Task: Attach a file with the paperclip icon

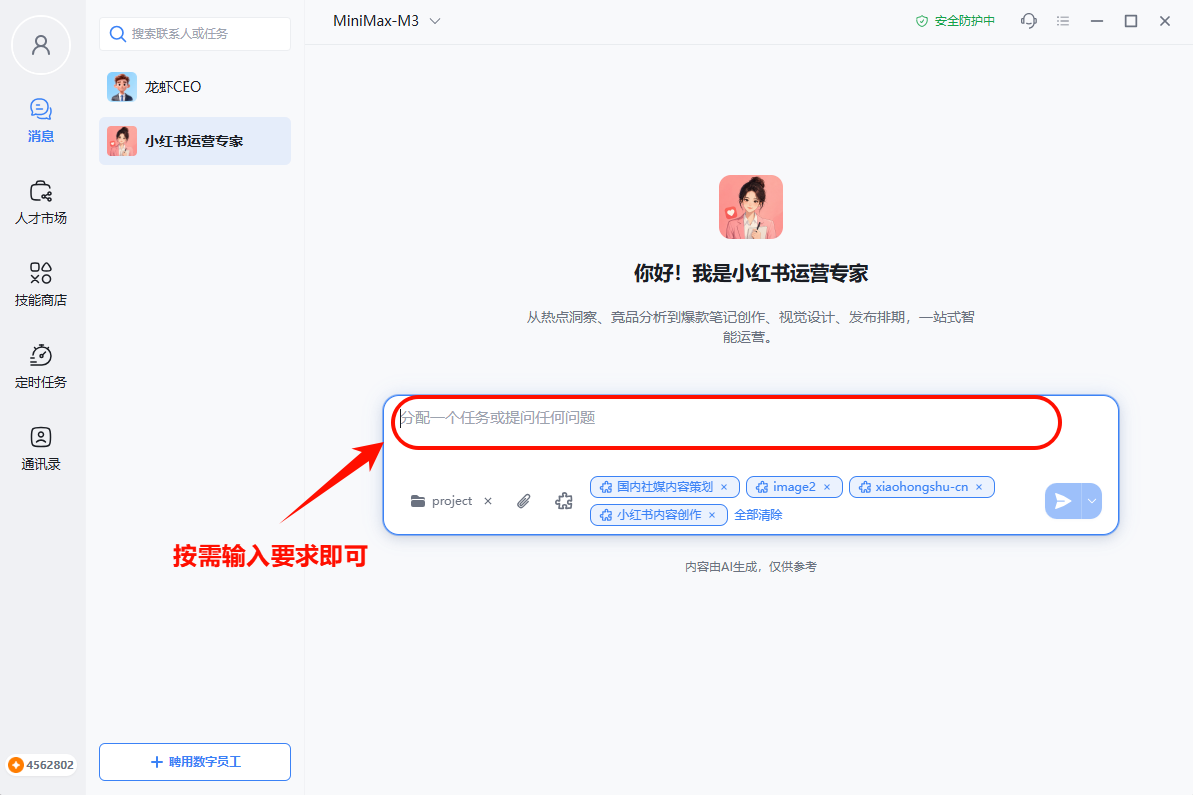Action: click(523, 501)
